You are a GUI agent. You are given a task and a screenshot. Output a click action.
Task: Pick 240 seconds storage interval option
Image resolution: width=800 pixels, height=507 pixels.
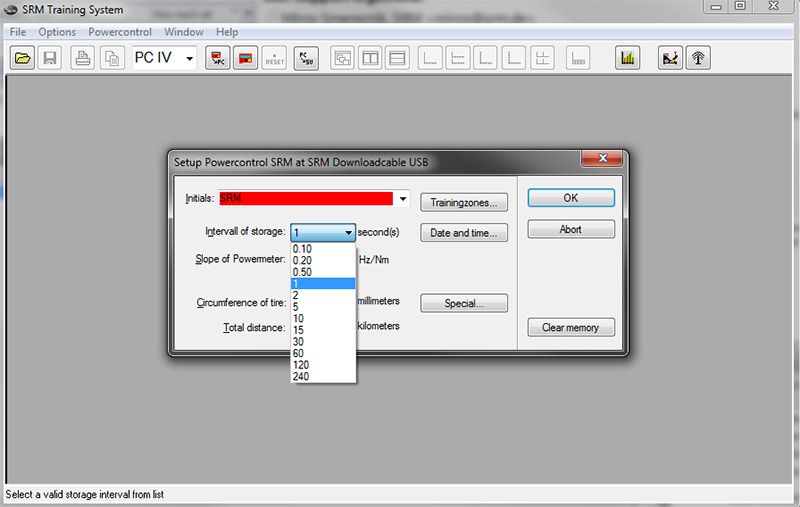[x=301, y=376]
